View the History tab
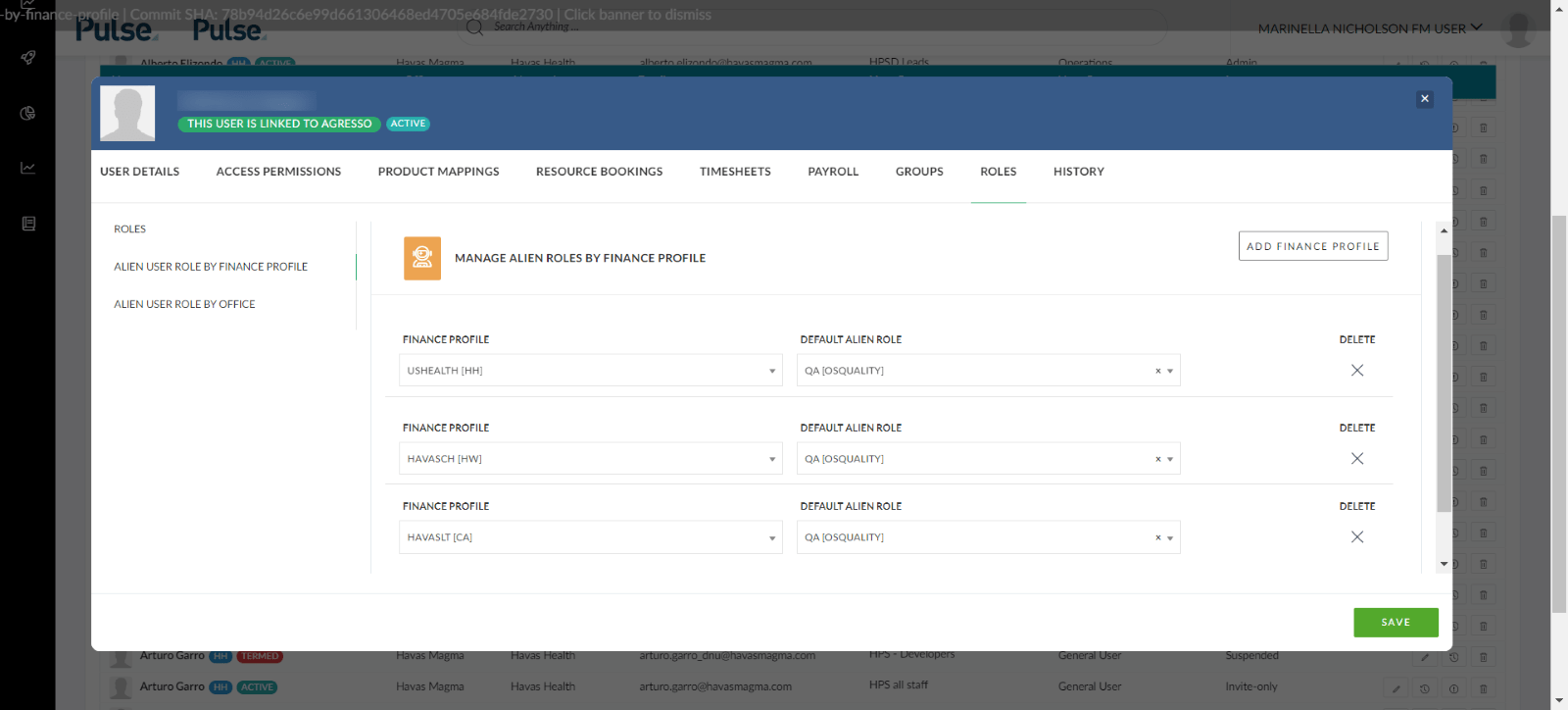This screenshot has height=710, width=1568. pyautogui.click(x=1078, y=172)
